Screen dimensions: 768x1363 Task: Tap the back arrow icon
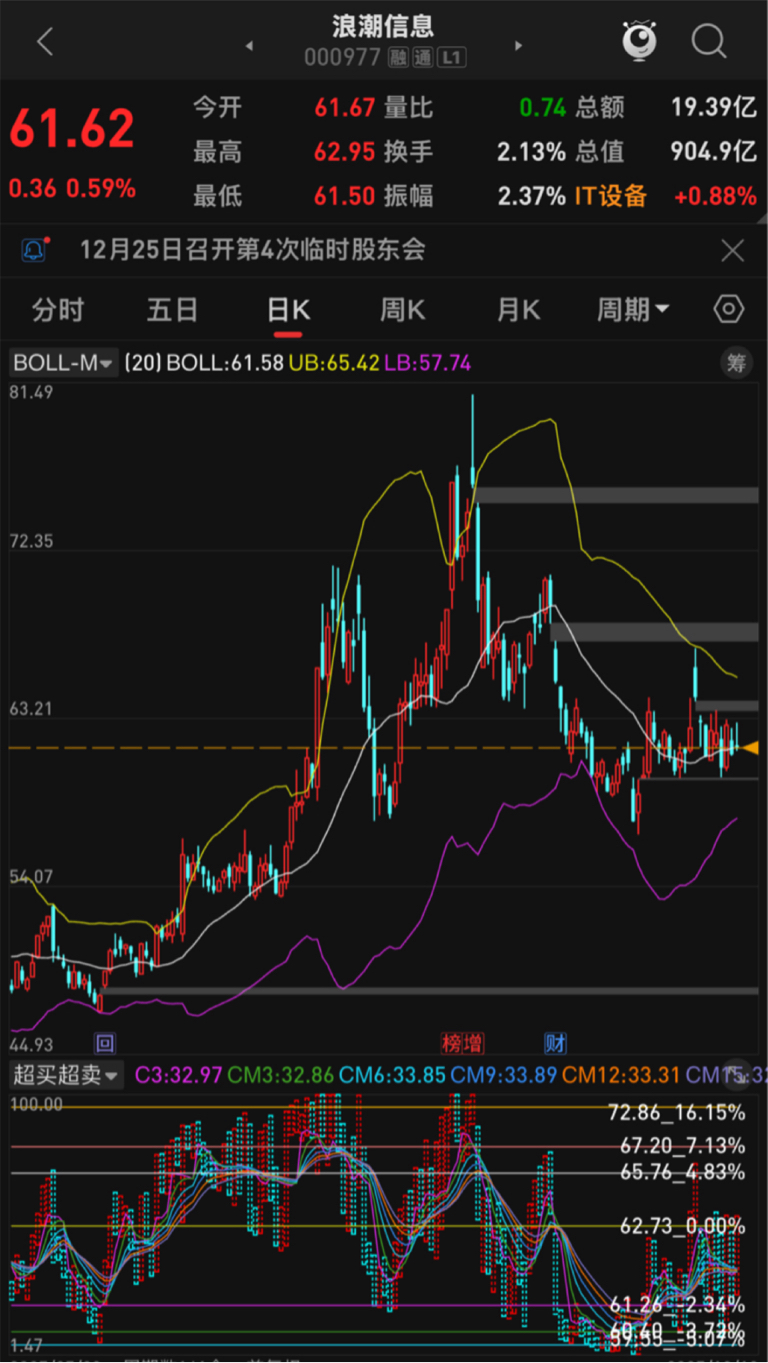tap(45, 42)
